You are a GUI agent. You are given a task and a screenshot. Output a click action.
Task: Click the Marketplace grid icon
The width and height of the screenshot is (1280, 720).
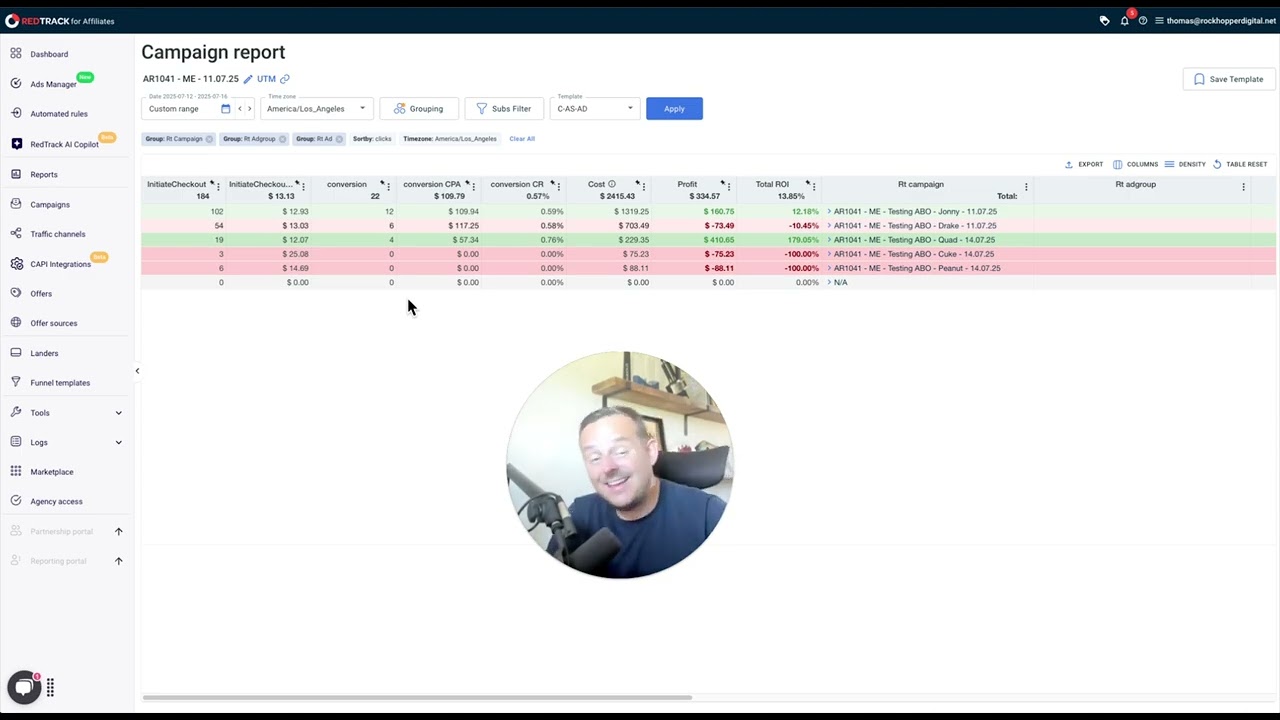[16, 471]
